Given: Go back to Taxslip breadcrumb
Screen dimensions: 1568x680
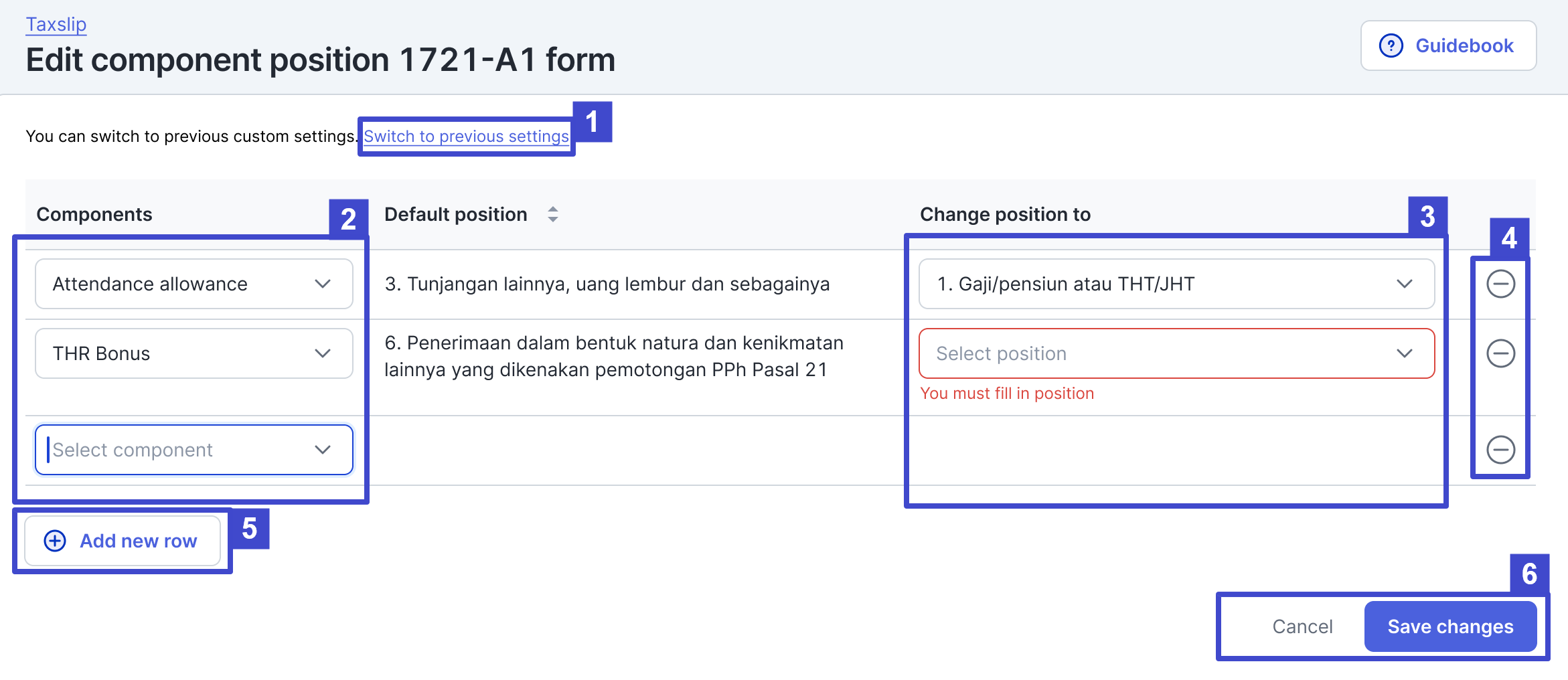Looking at the screenshot, I should tap(56, 25).
